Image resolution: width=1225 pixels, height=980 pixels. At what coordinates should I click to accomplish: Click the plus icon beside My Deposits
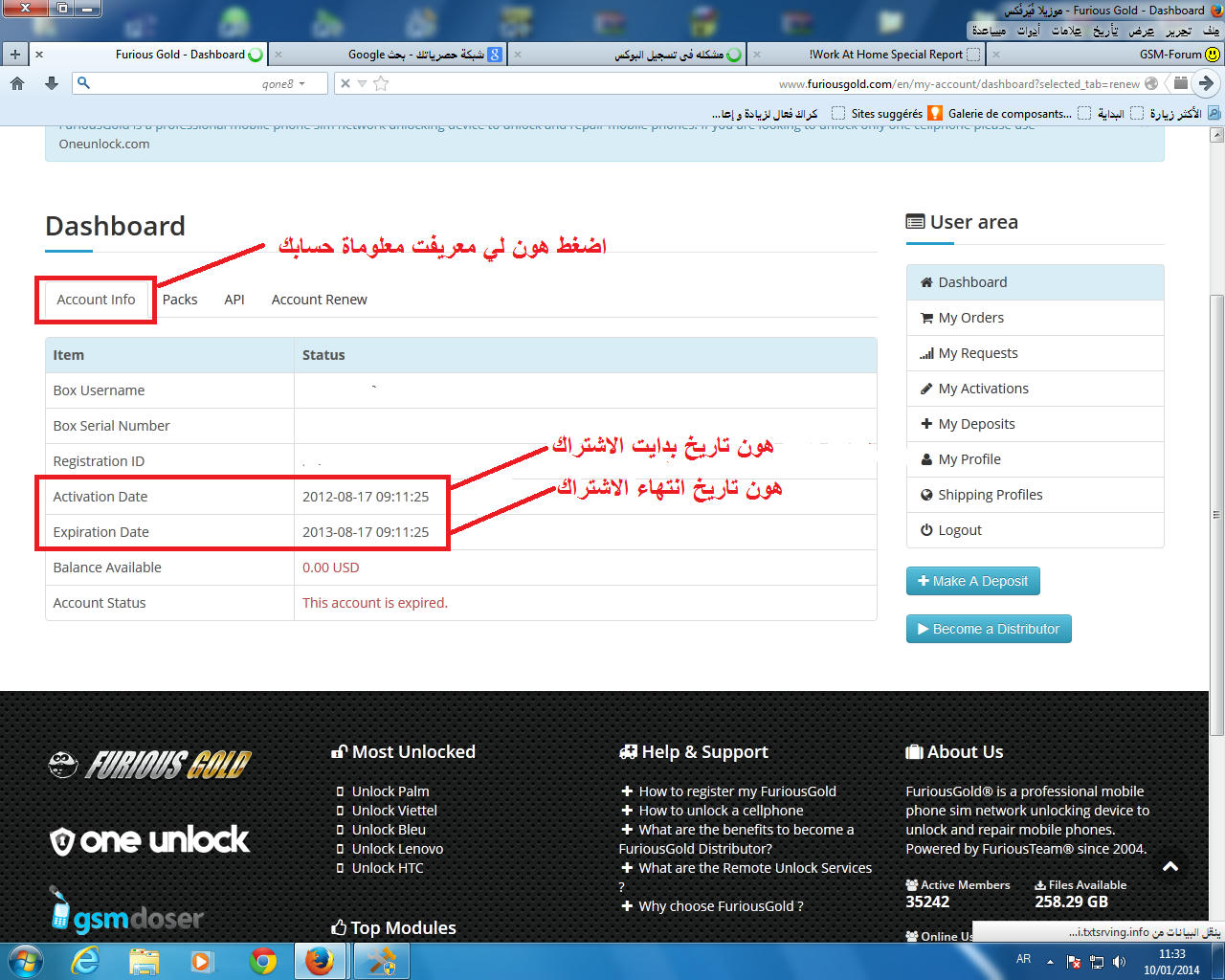click(x=926, y=424)
